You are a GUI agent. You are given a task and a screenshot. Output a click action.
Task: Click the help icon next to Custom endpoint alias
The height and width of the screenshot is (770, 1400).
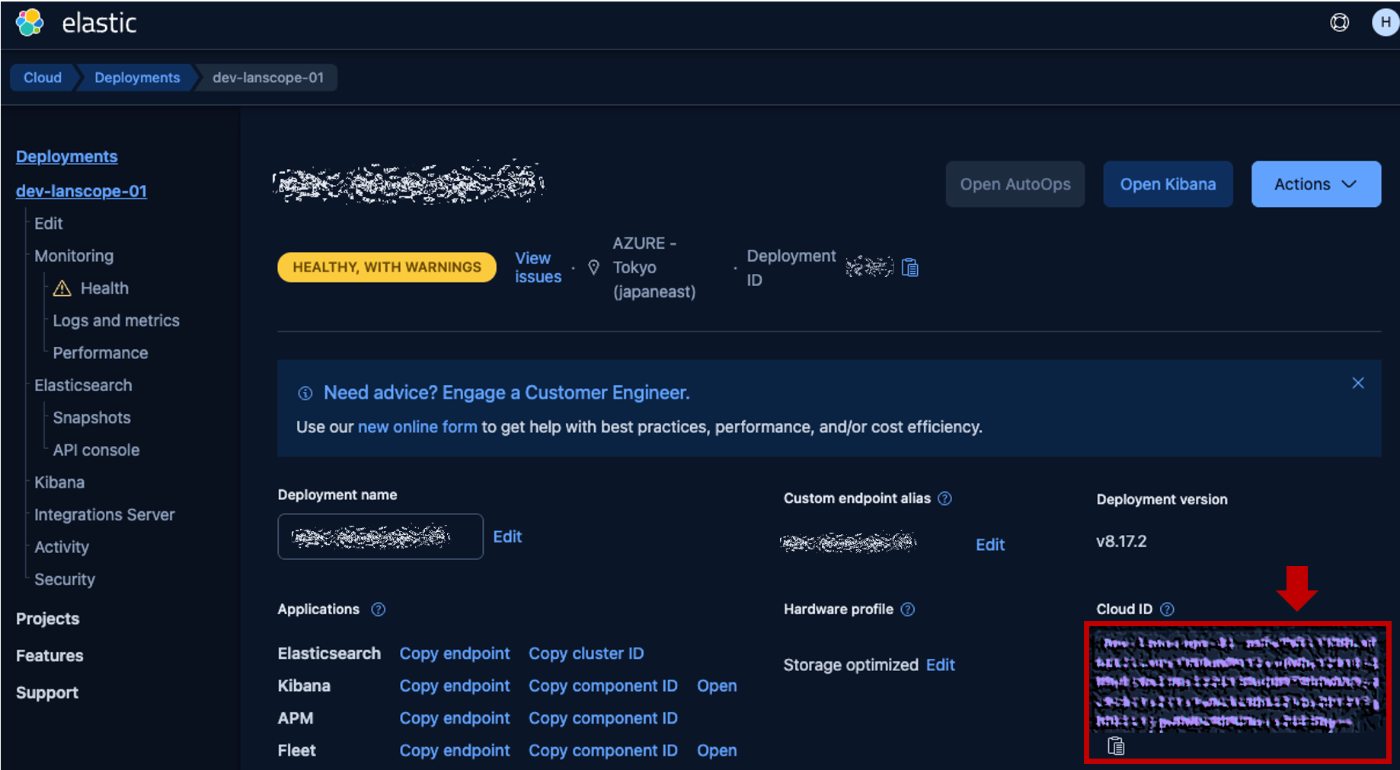point(945,498)
